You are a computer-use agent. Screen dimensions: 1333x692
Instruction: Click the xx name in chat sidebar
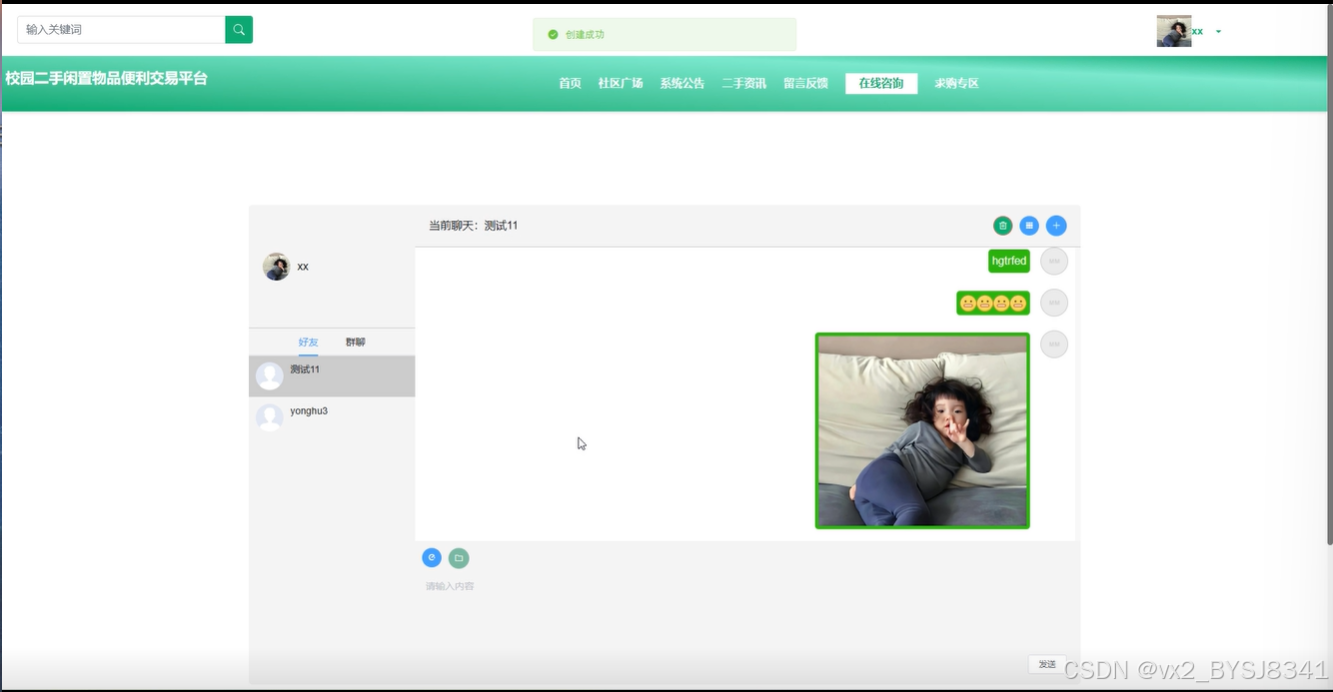[x=303, y=267]
